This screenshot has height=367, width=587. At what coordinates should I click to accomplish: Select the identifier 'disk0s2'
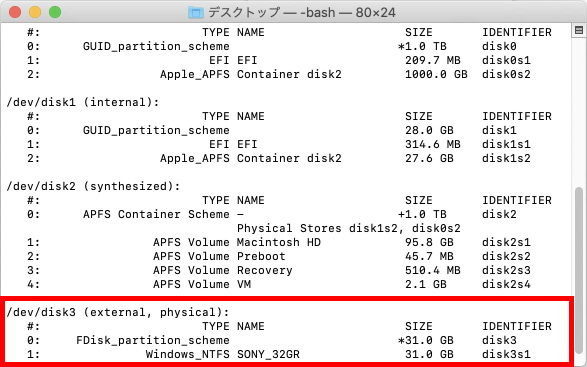[506, 74]
